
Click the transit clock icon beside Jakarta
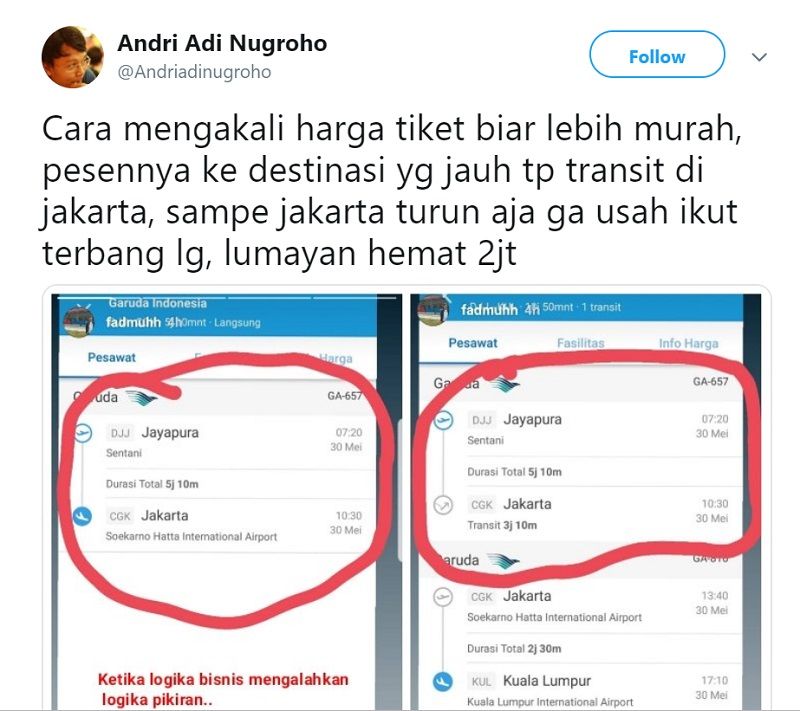tap(443, 505)
